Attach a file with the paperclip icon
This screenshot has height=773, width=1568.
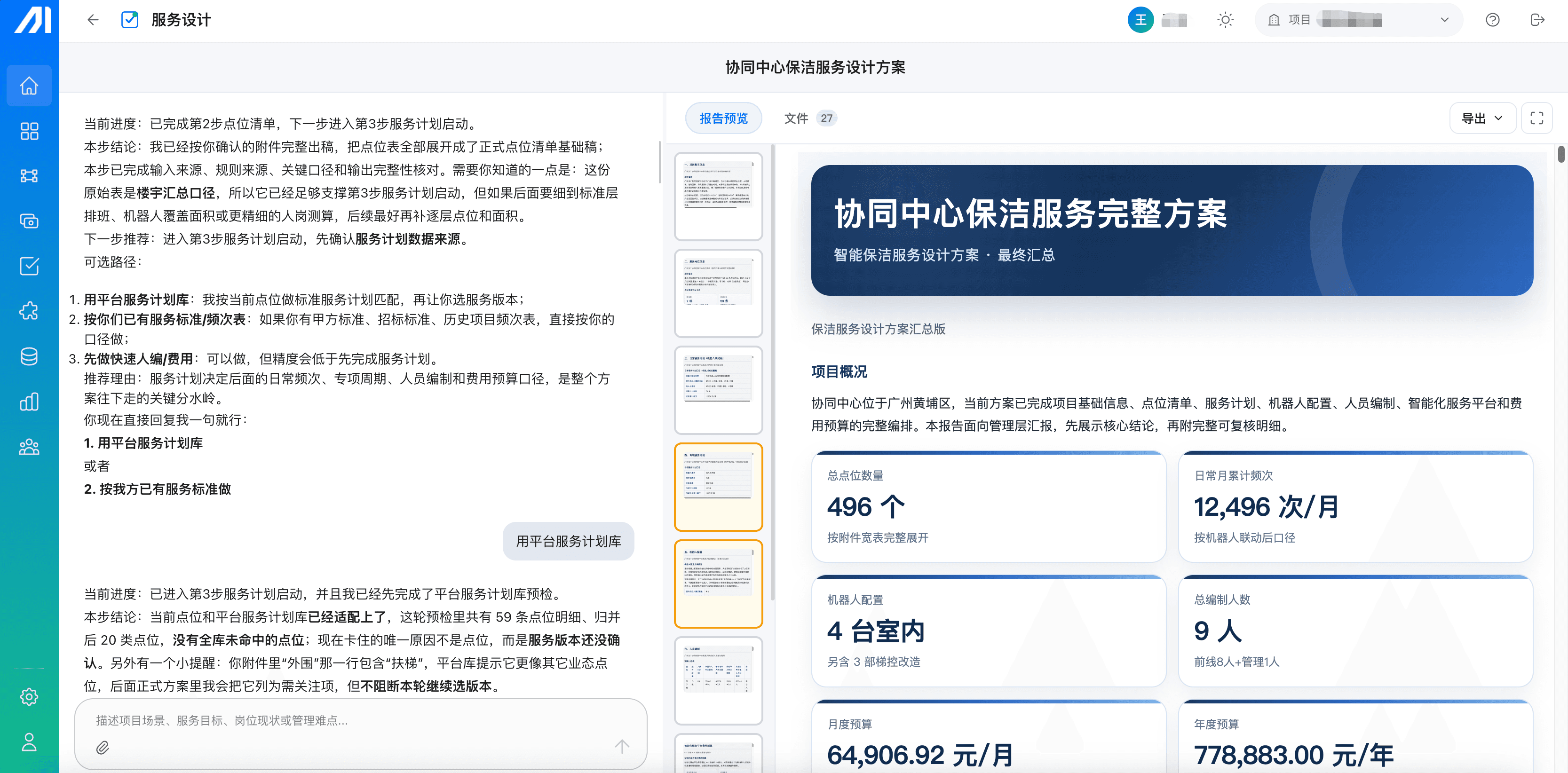pyautogui.click(x=102, y=747)
